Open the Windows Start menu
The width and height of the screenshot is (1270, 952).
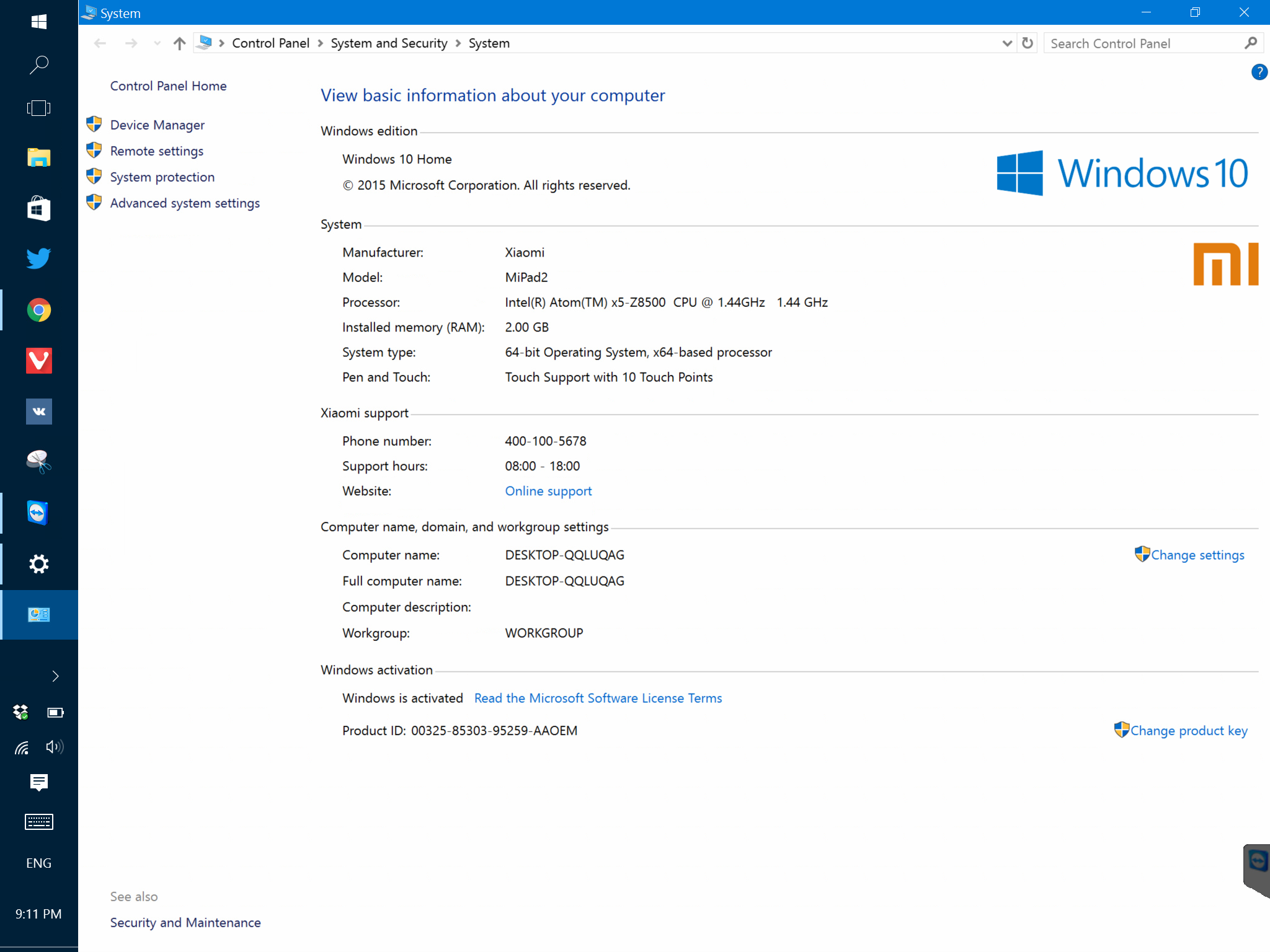[x=39, y=22]
